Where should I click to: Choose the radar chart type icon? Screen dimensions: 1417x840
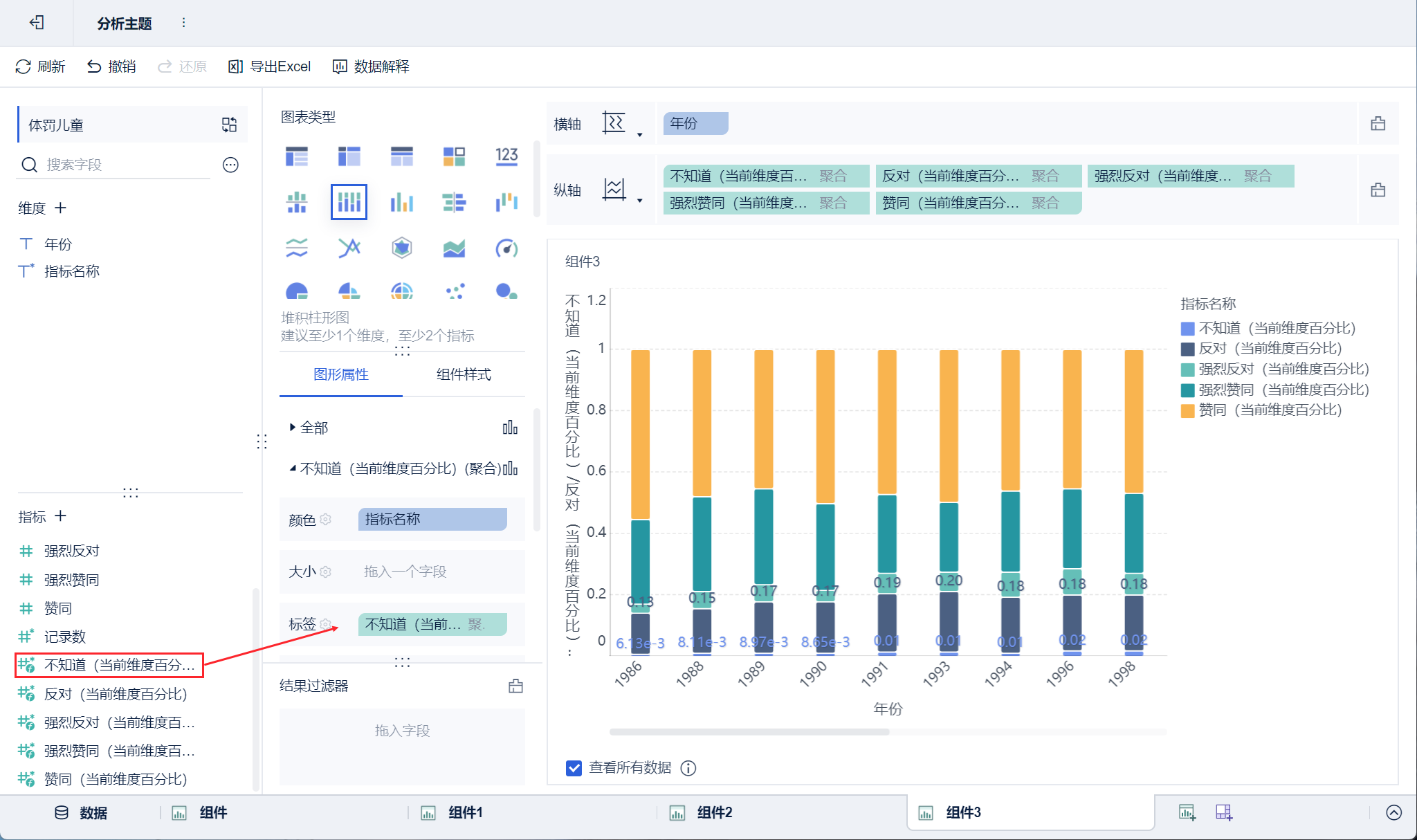(x=401, y=248)
